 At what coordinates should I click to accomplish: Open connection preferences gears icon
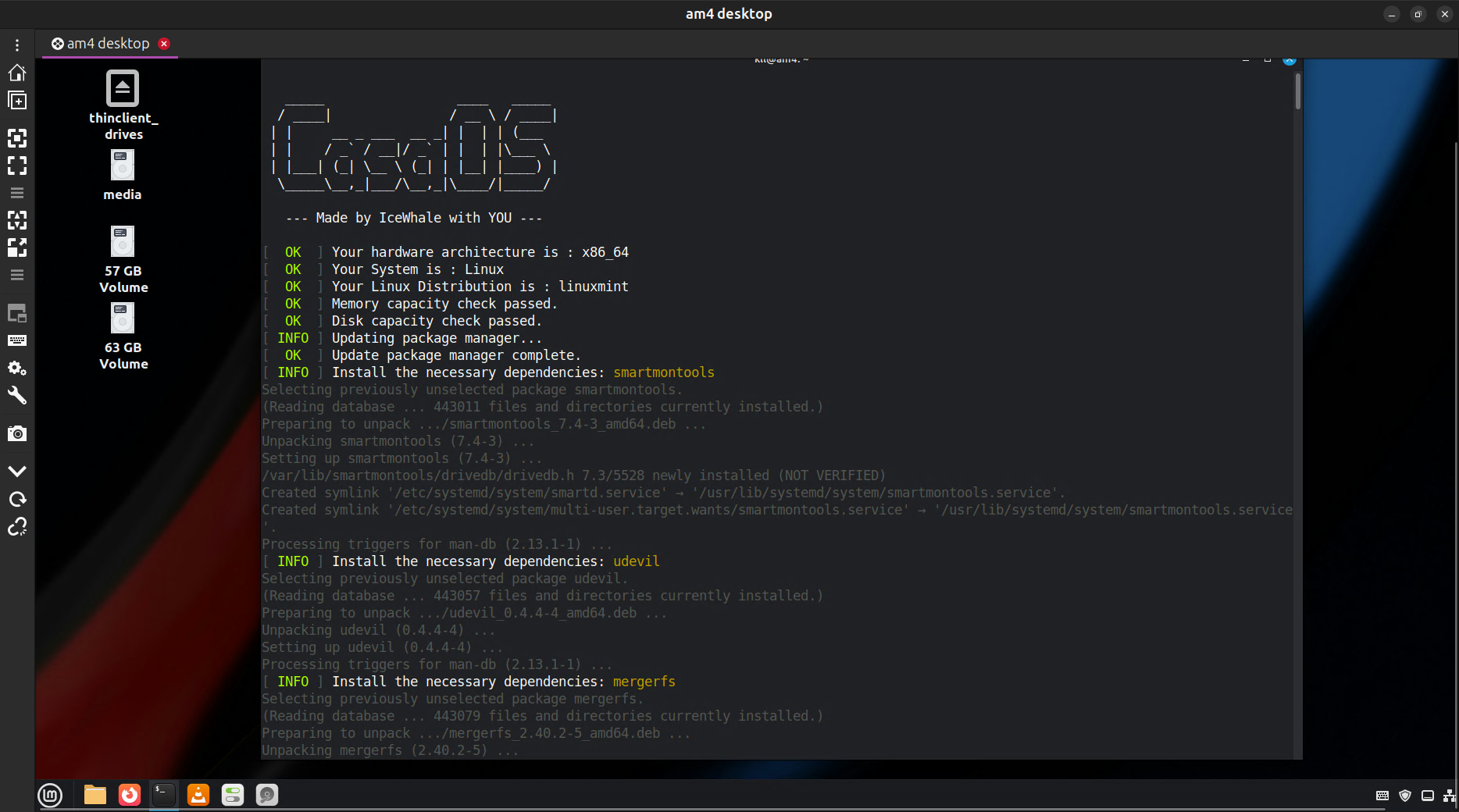(x=17, y=368)
